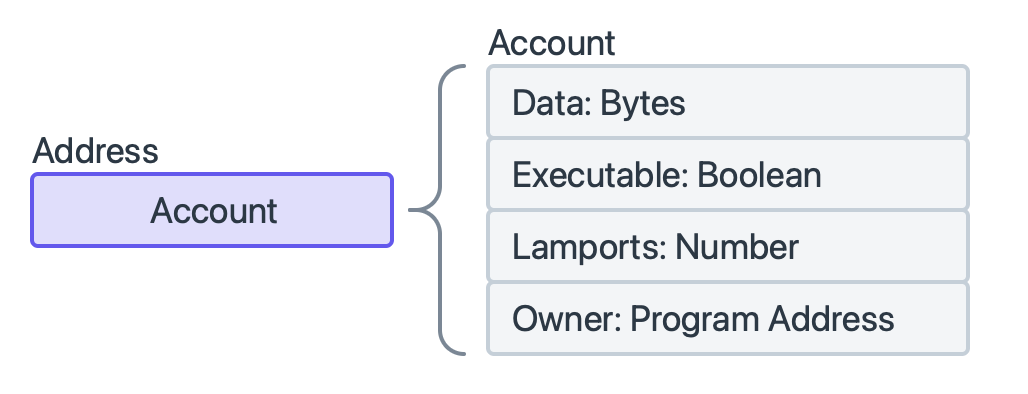
Task: Click the word Number in the Lamports row
Action: click(737, 247)
